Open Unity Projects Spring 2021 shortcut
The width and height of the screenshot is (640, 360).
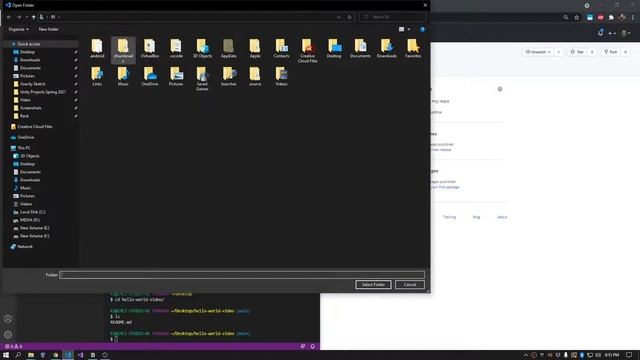pyautogui.click(x=42, y=92)
